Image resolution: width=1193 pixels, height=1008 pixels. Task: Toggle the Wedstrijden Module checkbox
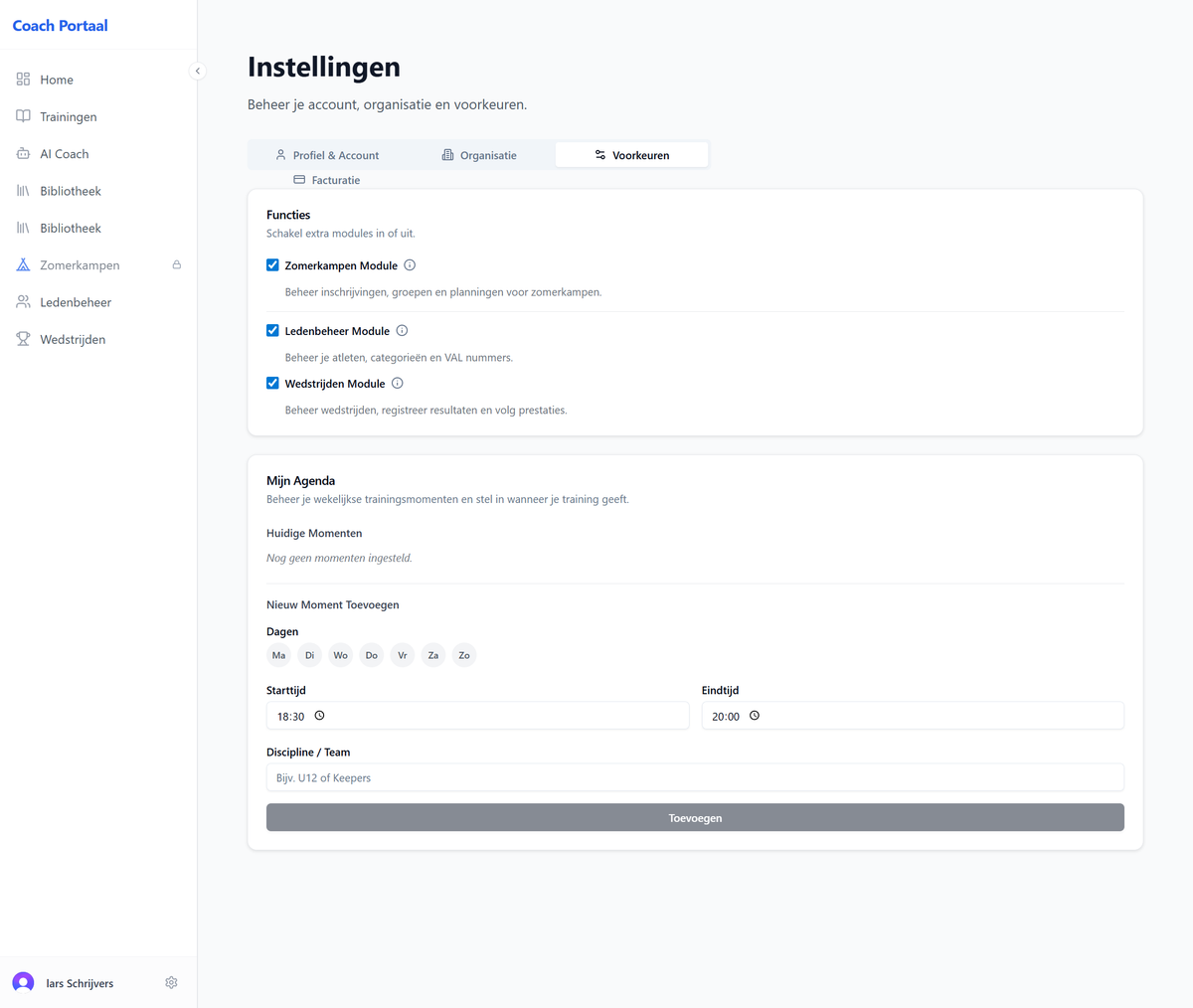272,384
